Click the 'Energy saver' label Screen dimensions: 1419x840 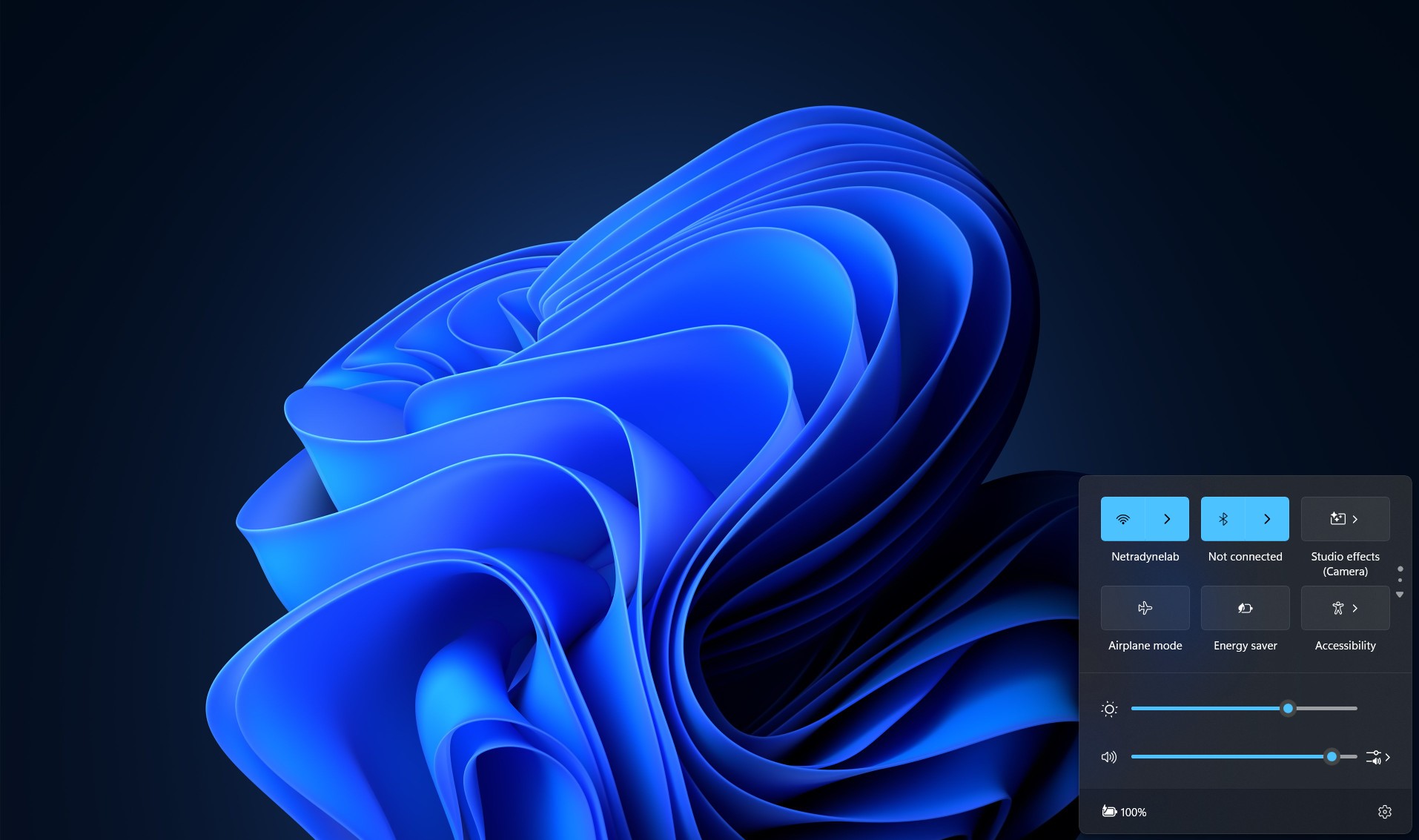tap(1245, 646)
